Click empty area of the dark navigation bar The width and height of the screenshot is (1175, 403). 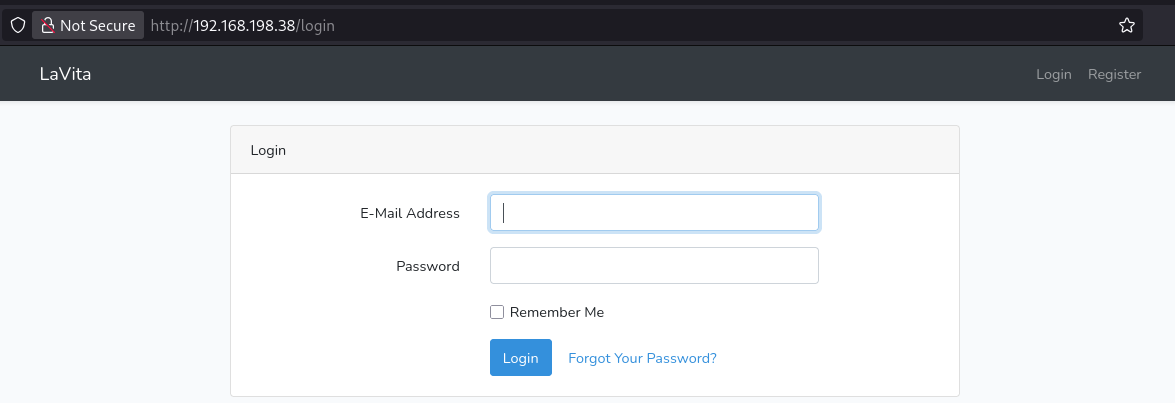[562, 74]
